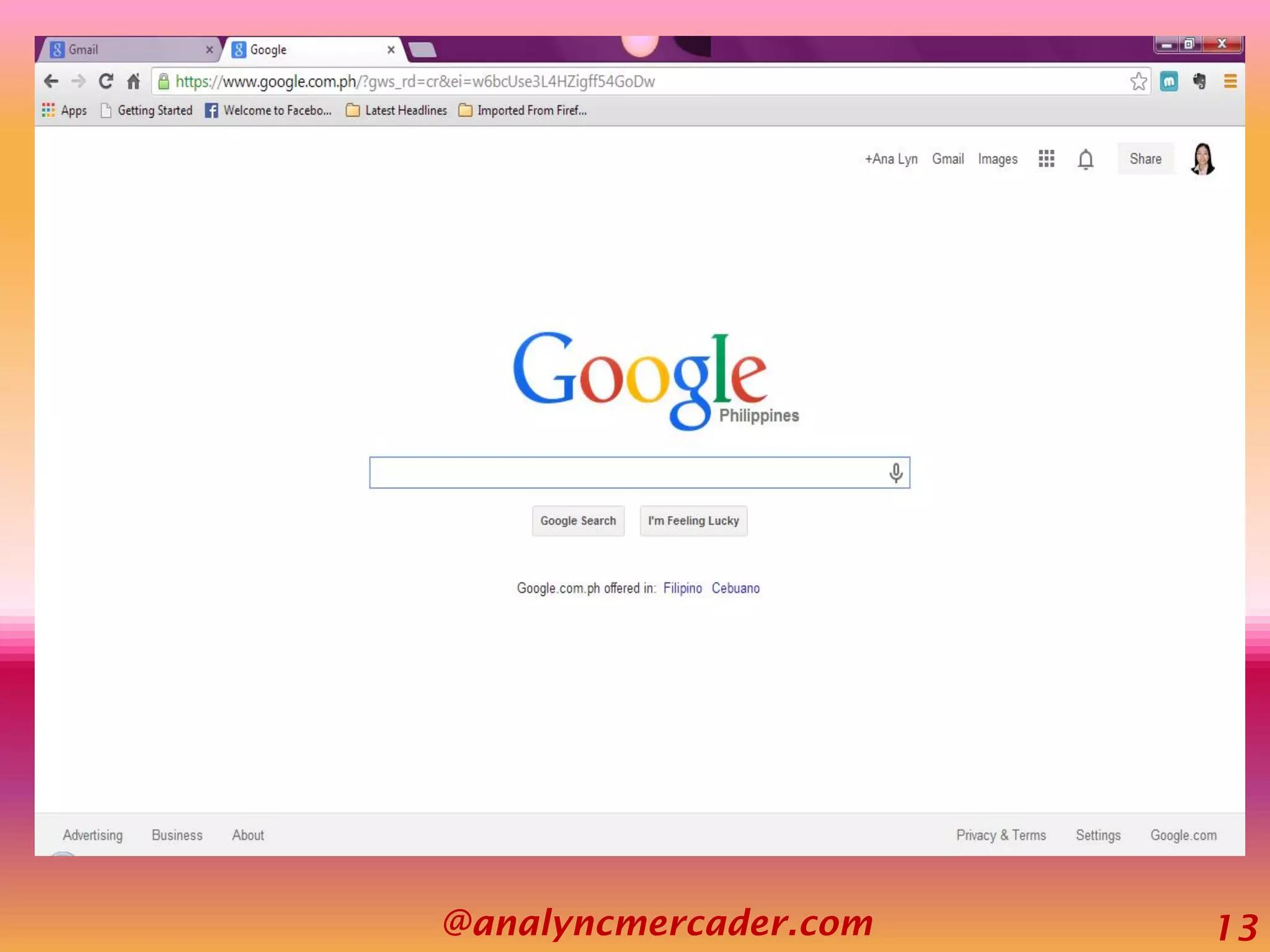The height and width of the screenshot is (952, 1270).
Task: Click the Google Search button
Action: pos(578,521)
